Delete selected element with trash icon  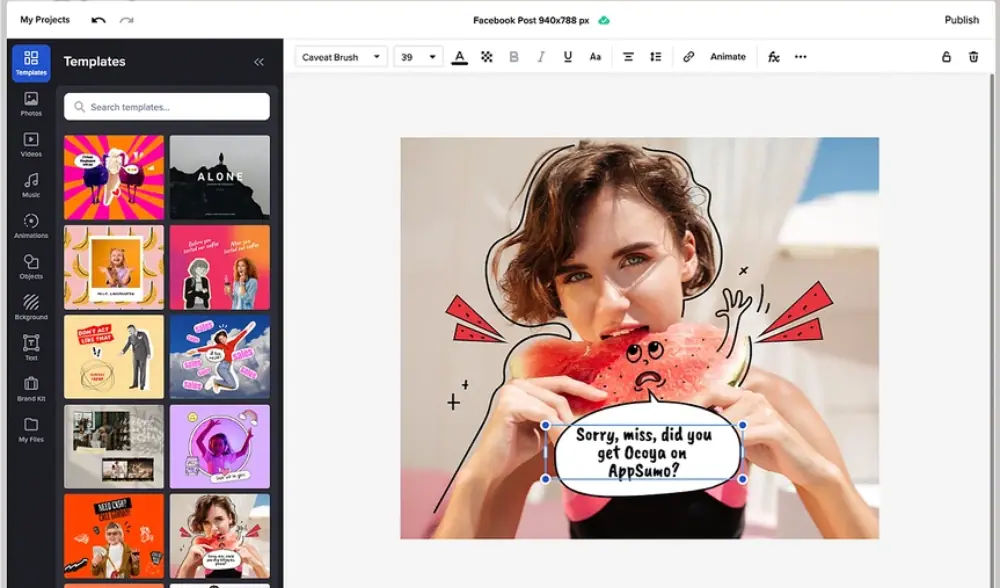(x=973, y=57)
